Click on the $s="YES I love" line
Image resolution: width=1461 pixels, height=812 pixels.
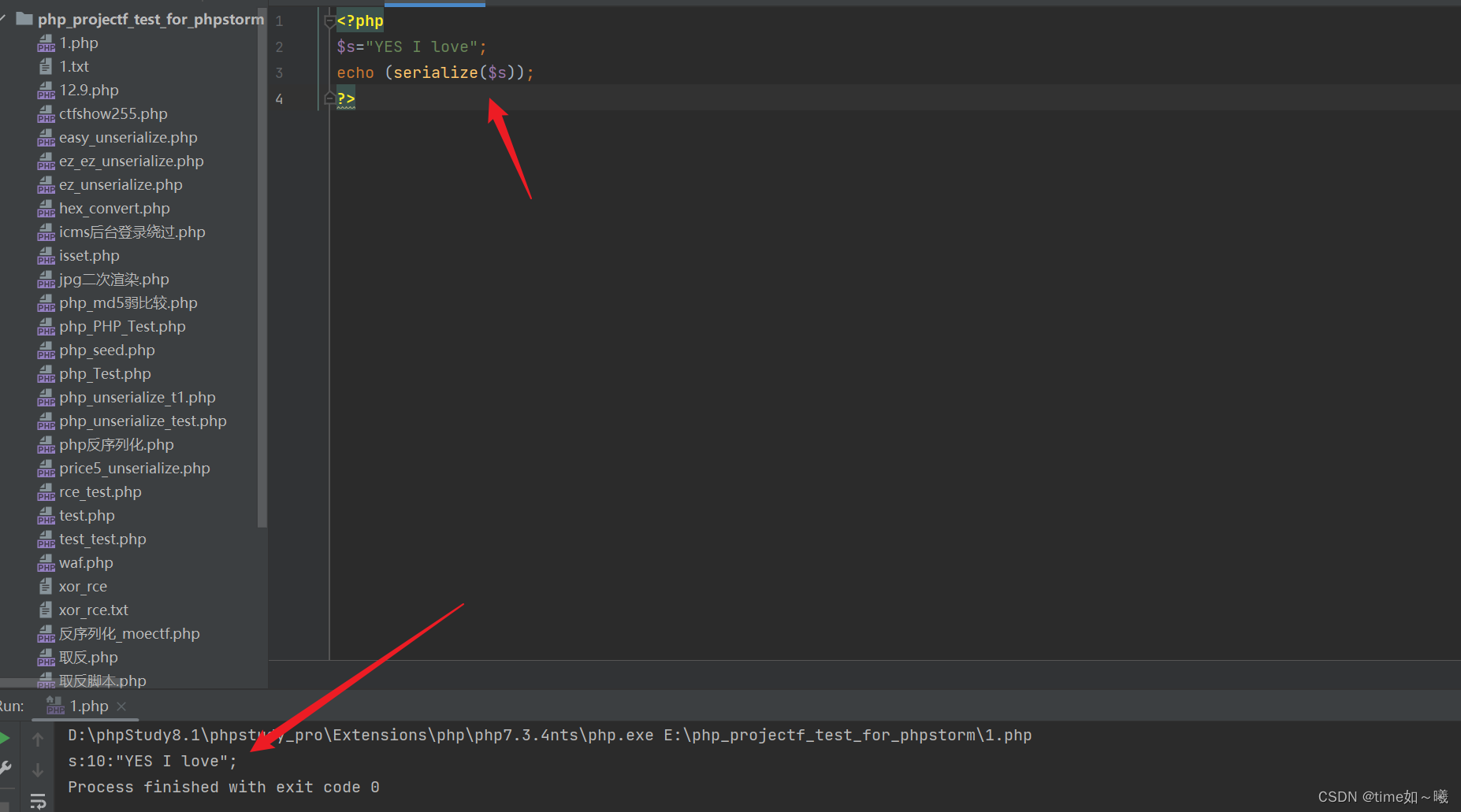[411, 47]
